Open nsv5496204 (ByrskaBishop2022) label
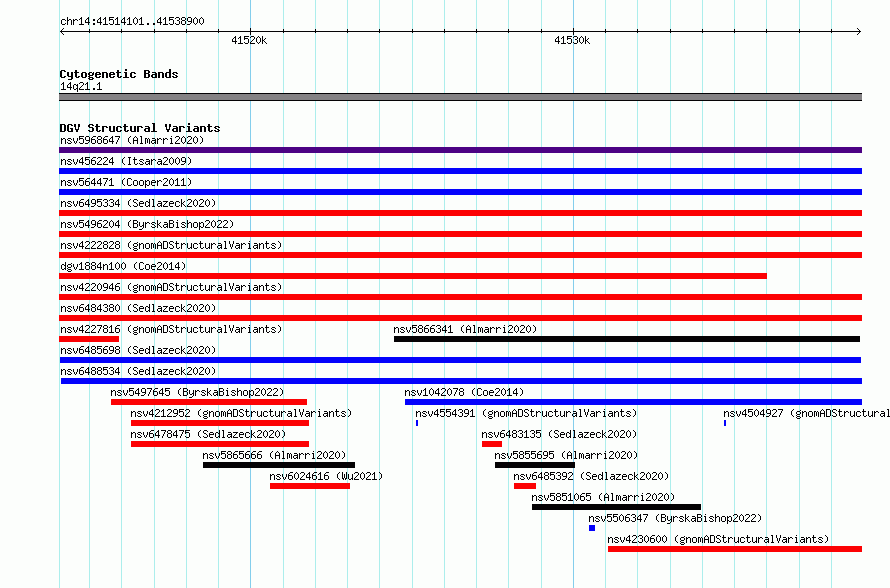890x588 pixels. click(x=147, y=224)
